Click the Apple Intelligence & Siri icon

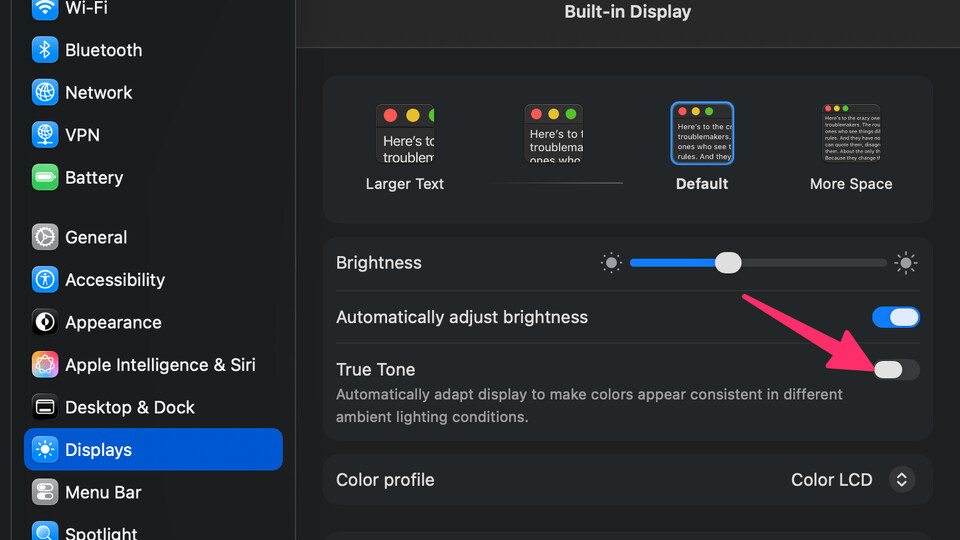(45, 365)
